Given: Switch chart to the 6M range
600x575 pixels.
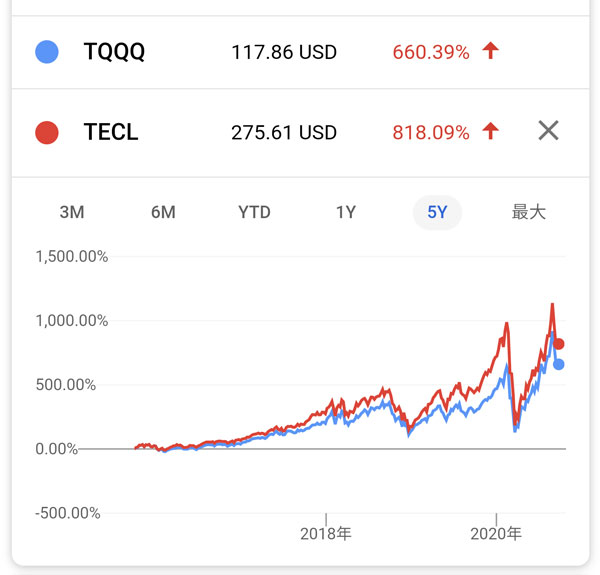Looking at the screenshot, I should [x=163, y=212].
